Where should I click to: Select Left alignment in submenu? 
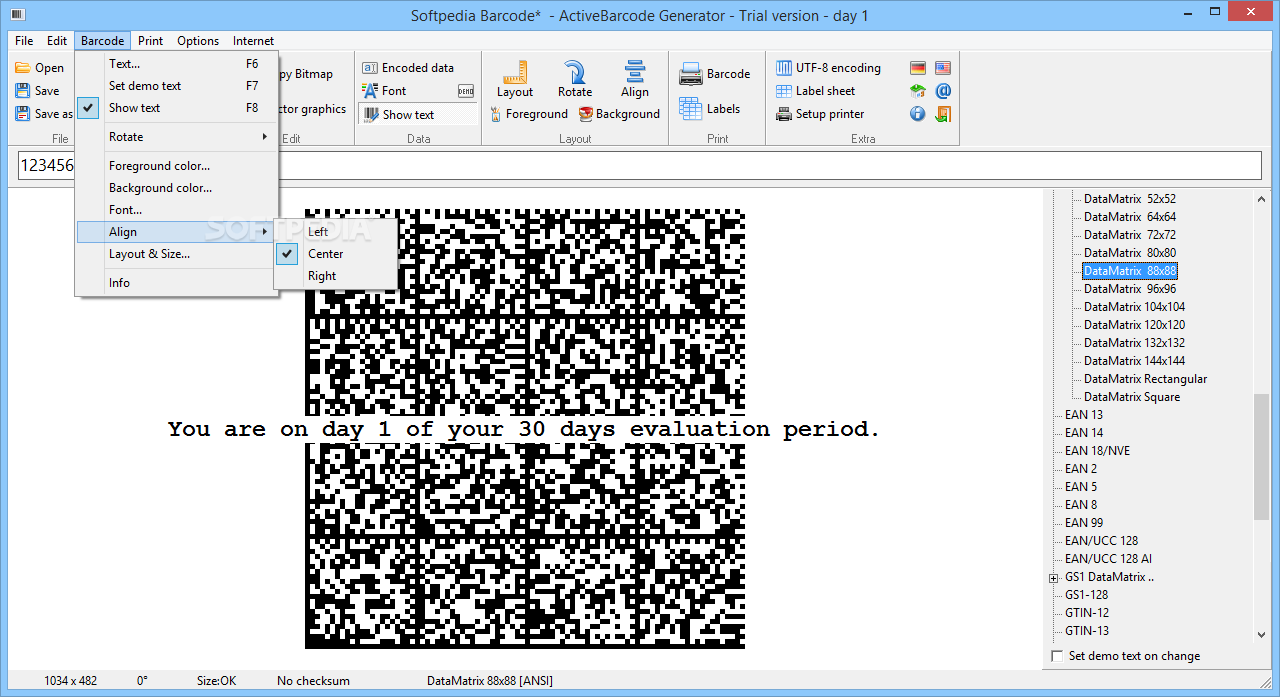336,232
